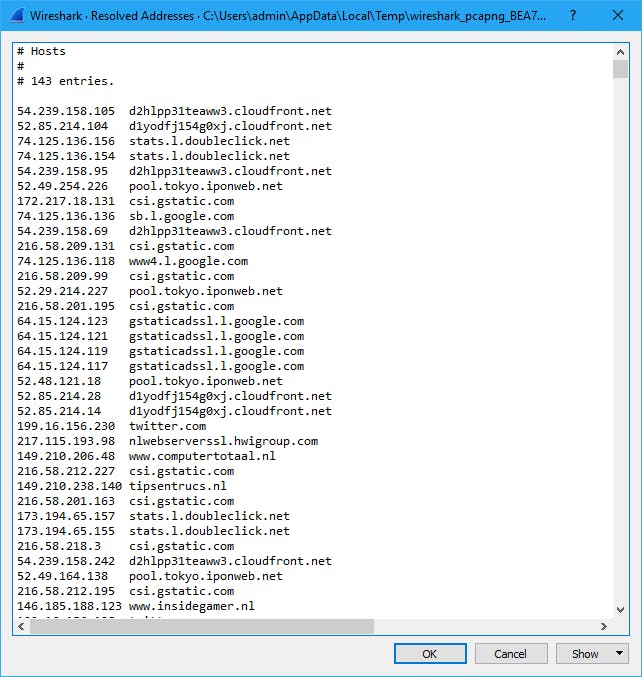Click the vertical scrollbar down arrow

(620, 610)
